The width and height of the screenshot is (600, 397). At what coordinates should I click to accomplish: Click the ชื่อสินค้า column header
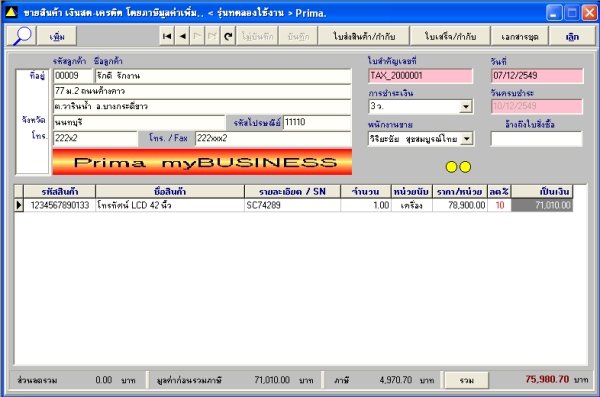coord(170,191)
